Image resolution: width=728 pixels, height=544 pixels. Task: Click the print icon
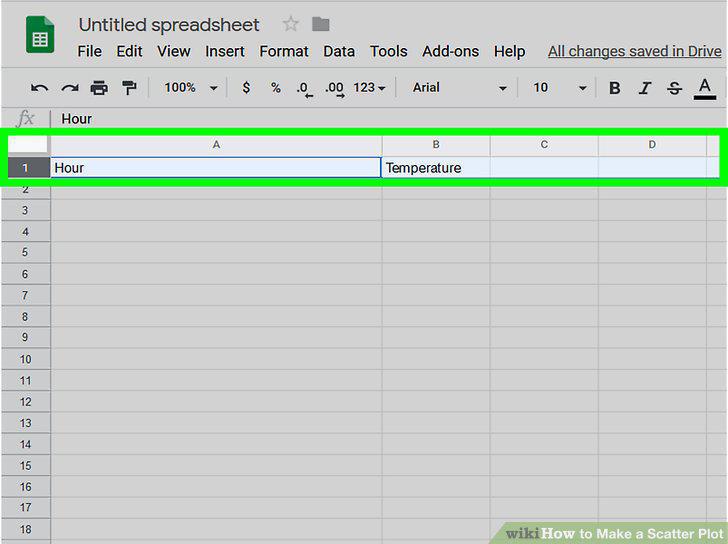99,88
